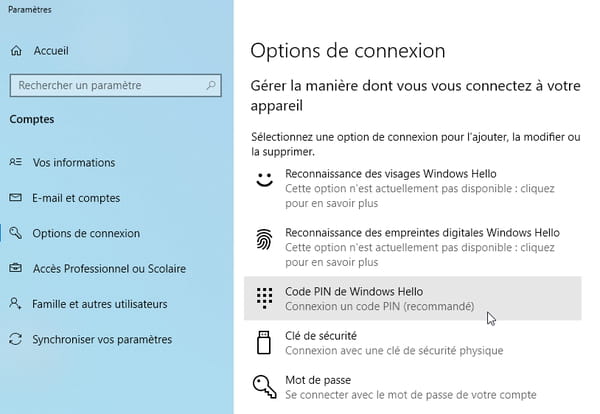Click the Vos informations person icon

point(15,162)
